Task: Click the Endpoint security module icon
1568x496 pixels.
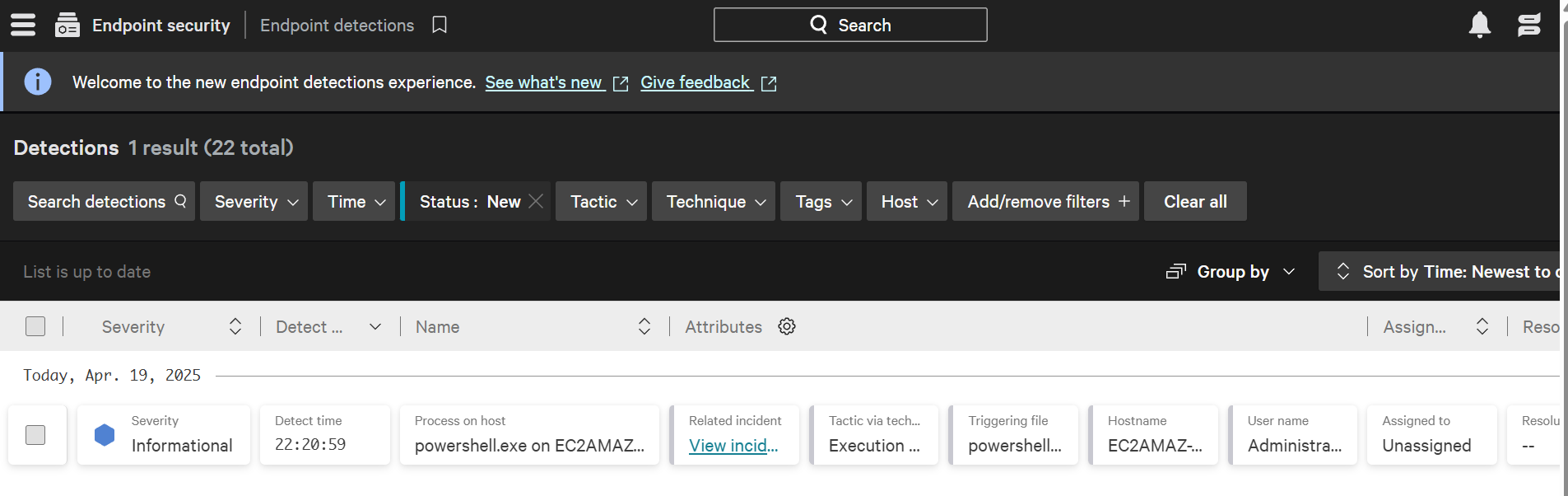Action: coord(67,26)
